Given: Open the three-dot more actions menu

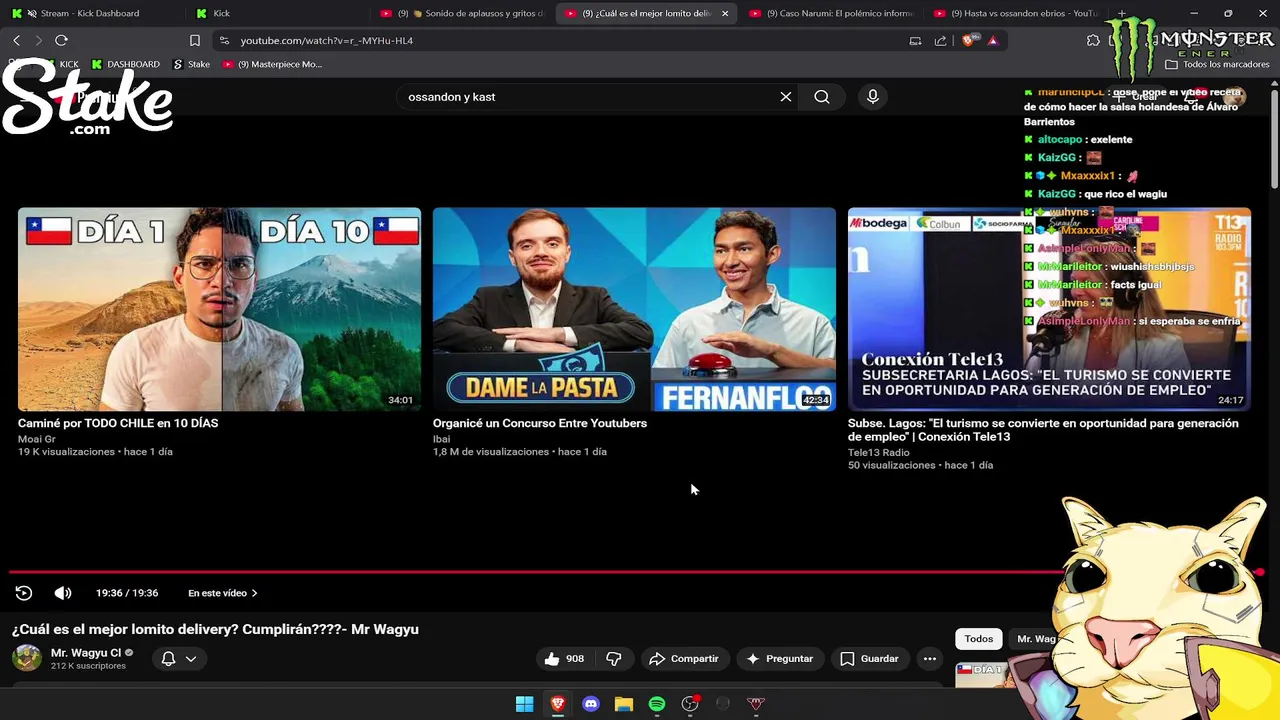Looking at the screenshot, I should [x=930, y=659].
